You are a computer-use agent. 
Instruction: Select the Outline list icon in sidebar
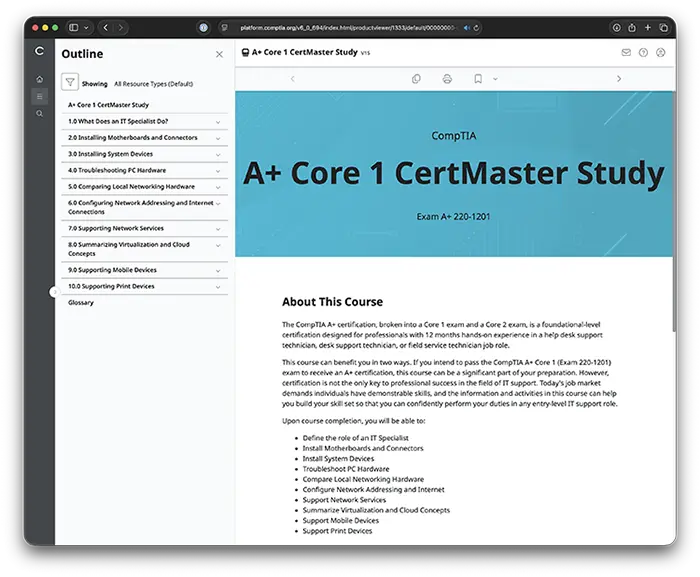(39, 96)
